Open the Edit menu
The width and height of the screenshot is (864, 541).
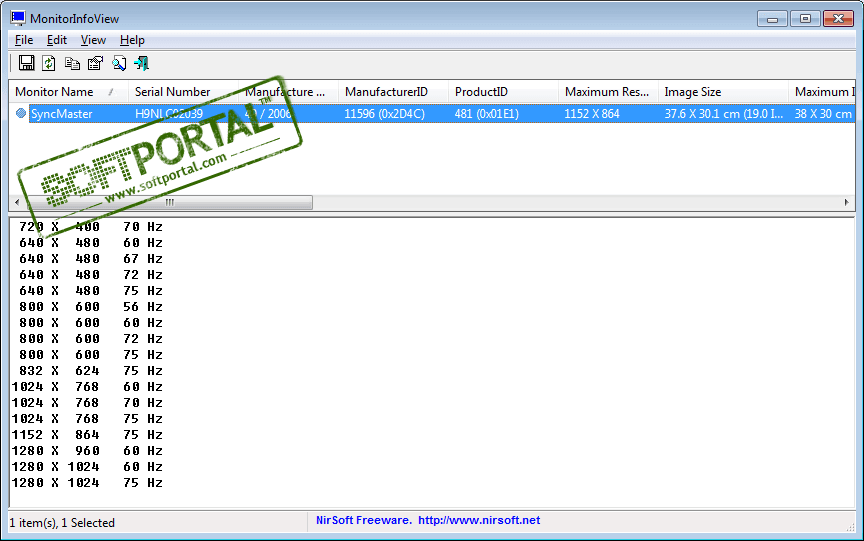[x=57, y=40]
